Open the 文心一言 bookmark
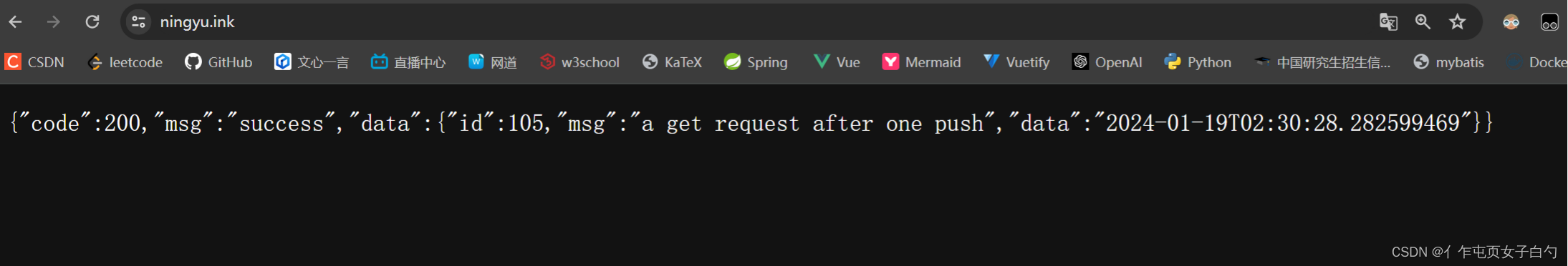The width and height of the screenshot is (1568, 266). click(312, 62)
